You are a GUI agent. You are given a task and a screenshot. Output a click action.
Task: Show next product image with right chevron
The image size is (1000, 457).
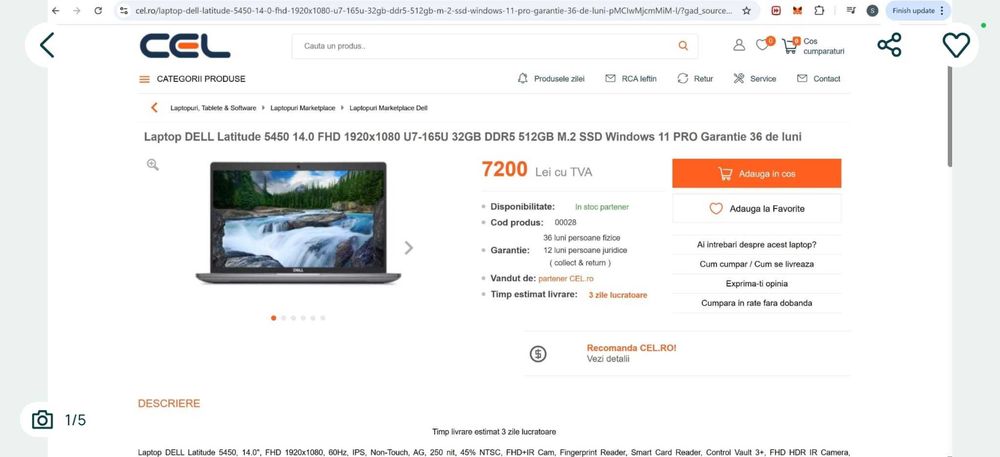(x=409, y=247)
